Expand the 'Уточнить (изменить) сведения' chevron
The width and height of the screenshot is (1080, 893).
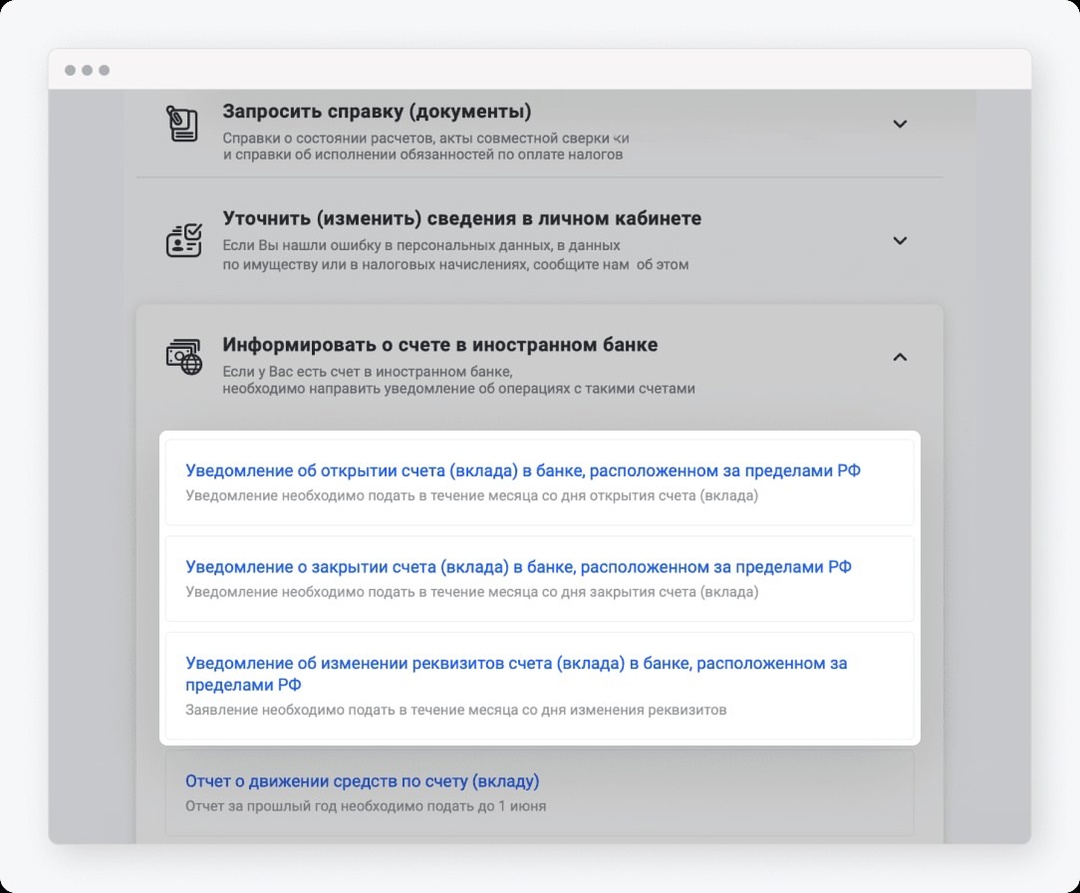click(x=899, y=240)
